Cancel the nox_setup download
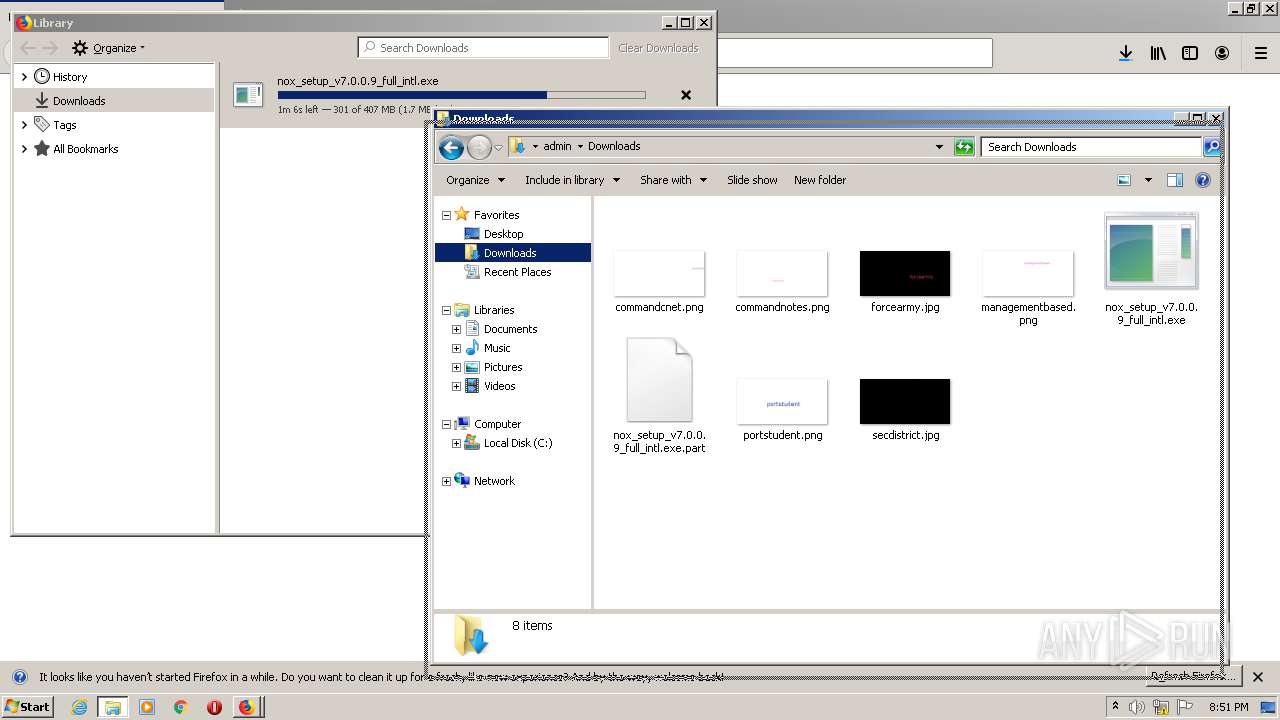The image size is (1280, 720). 686,95
